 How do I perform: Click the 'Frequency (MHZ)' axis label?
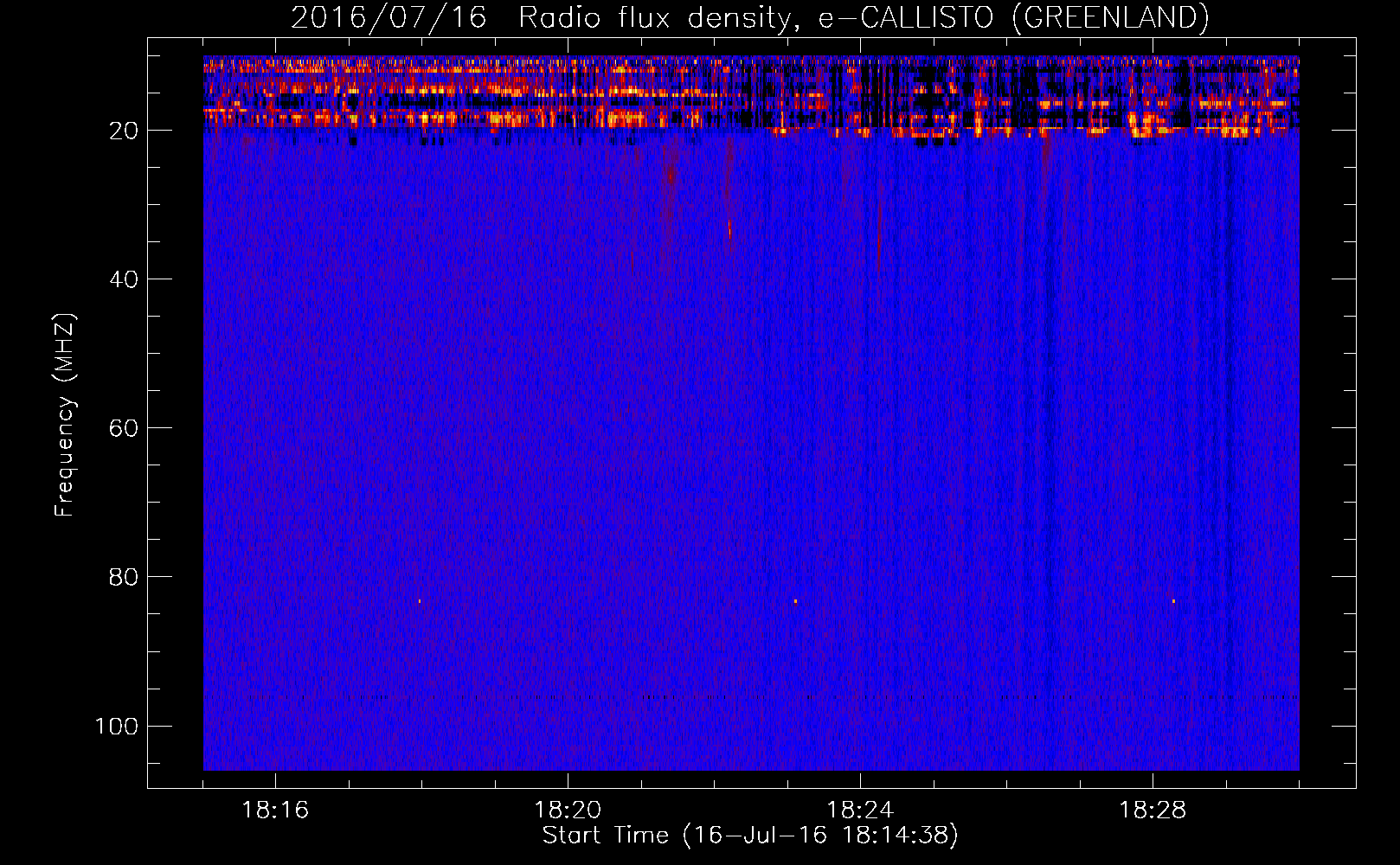pos(65,415)
